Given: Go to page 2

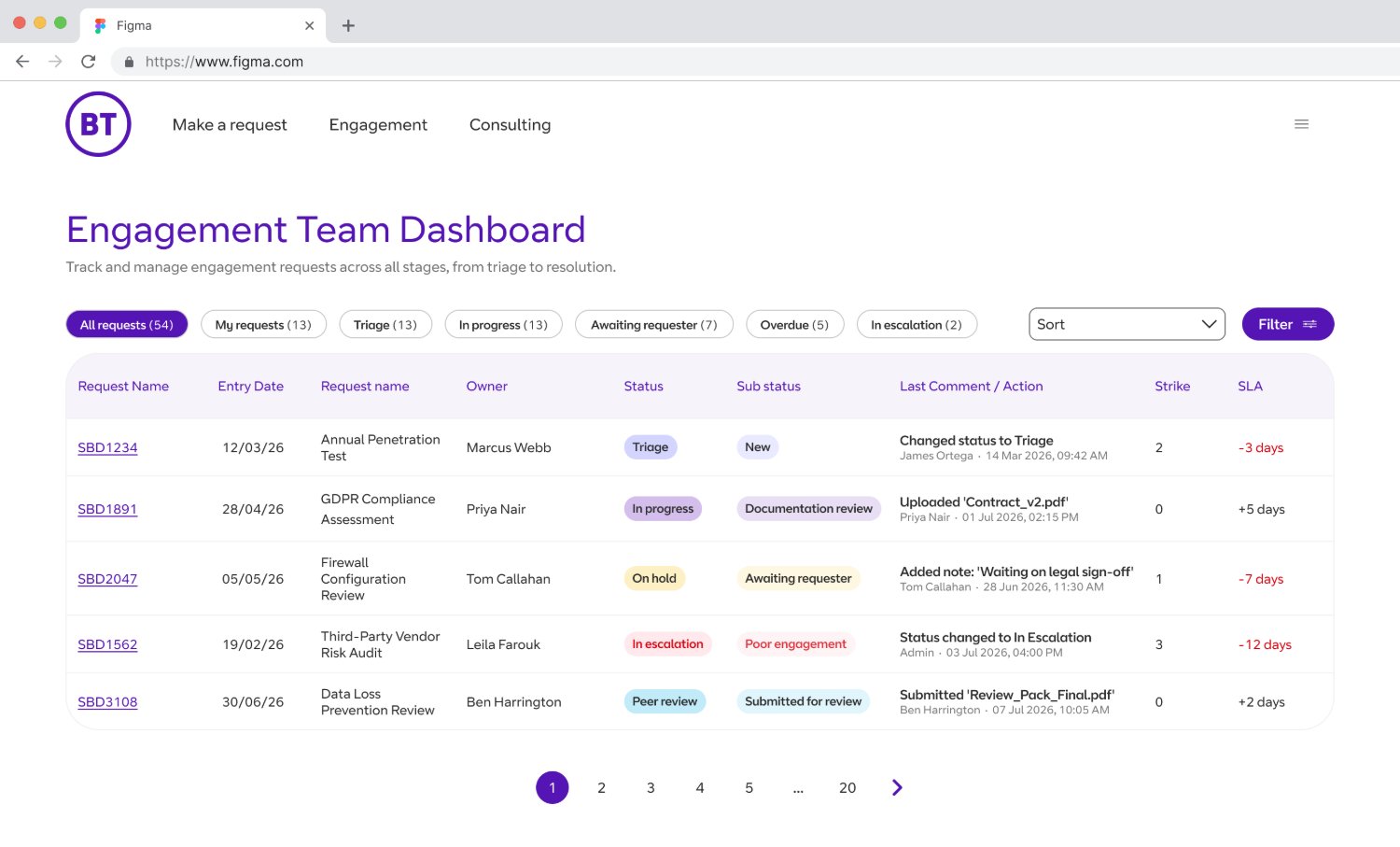Looking at the screenshot, I should pos(601,787).
